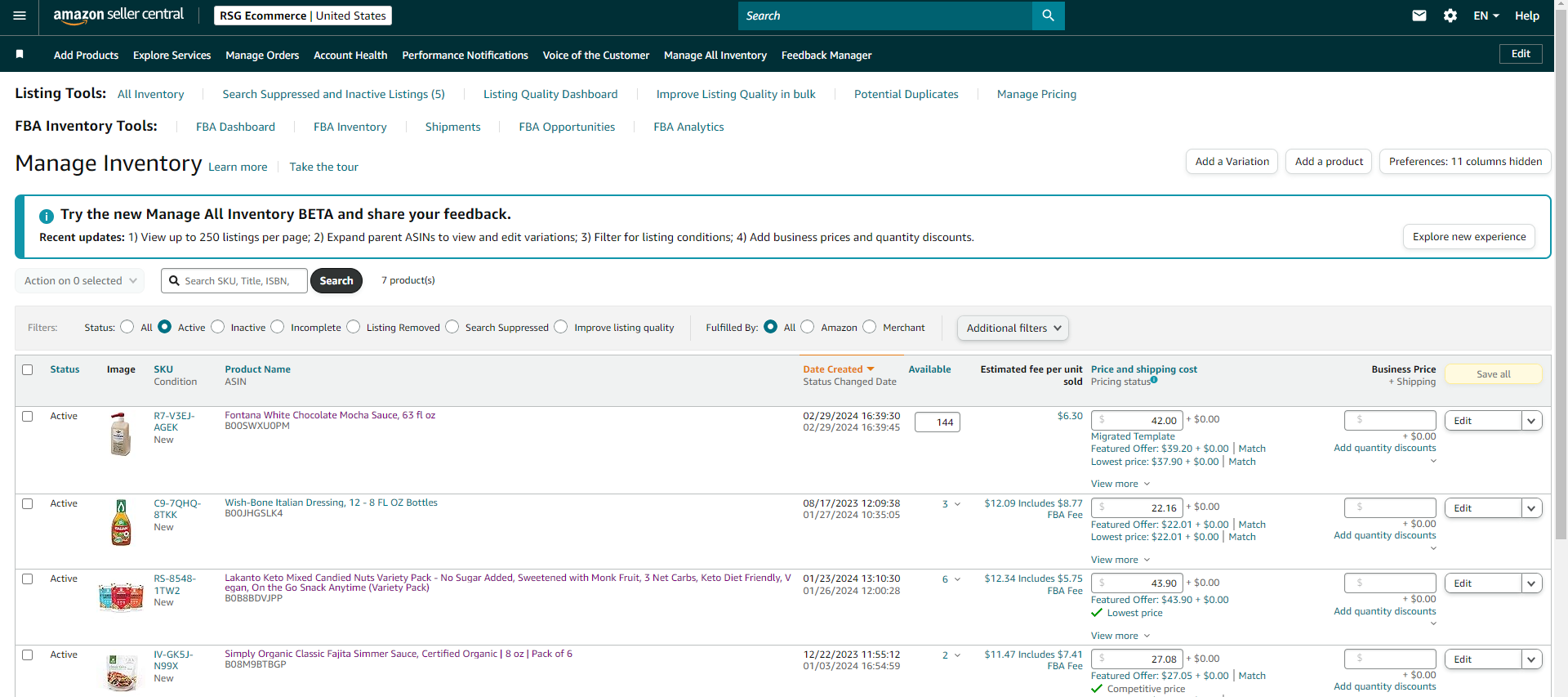Viewport: 1568px width, 697px height.
Task: Click the Take the tour link
Action: pyautogui.click(x=323, y=167)
